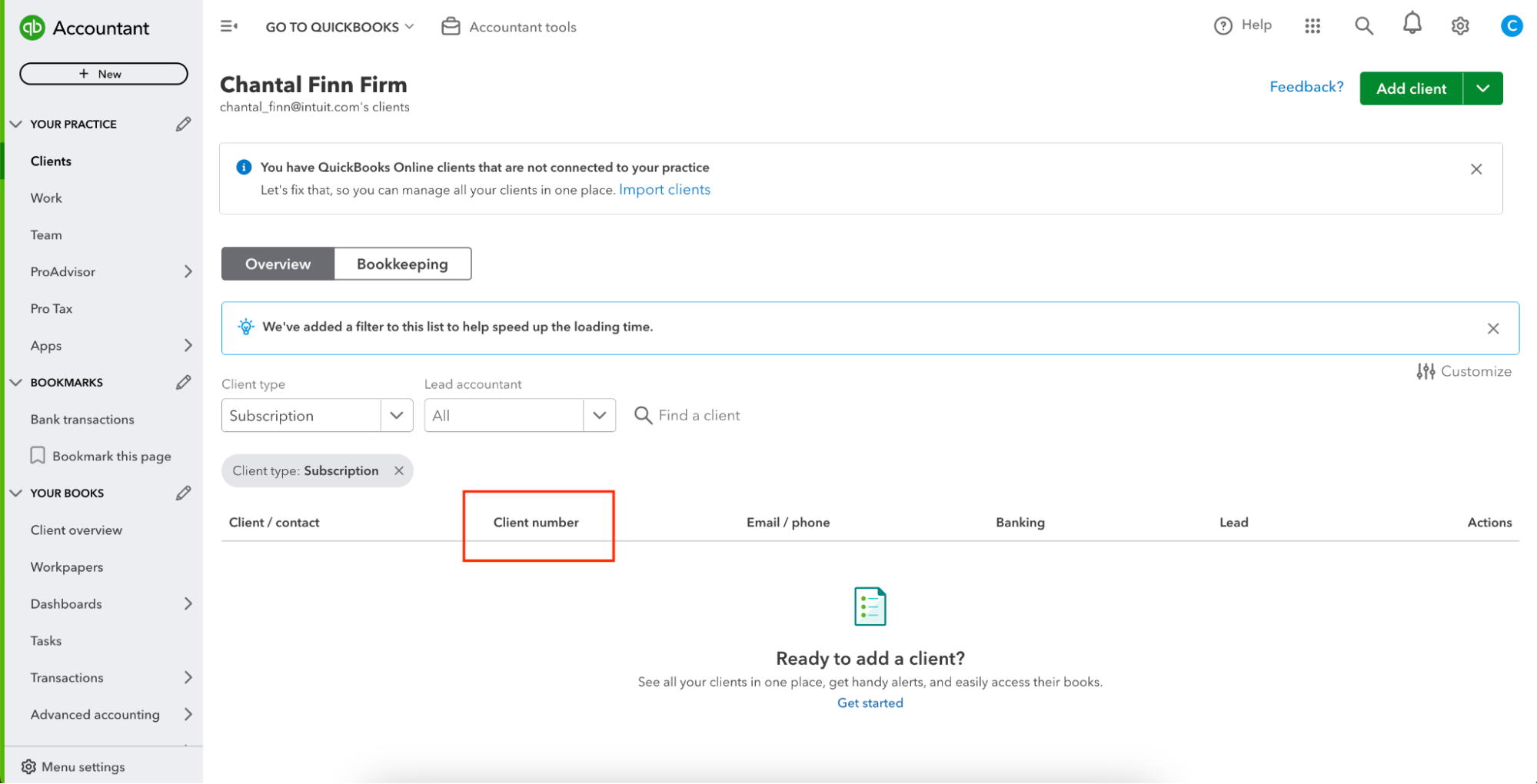Expand the Transactions submenu arrow
This screenshot has height=784, width=1537.
point(188,677)
